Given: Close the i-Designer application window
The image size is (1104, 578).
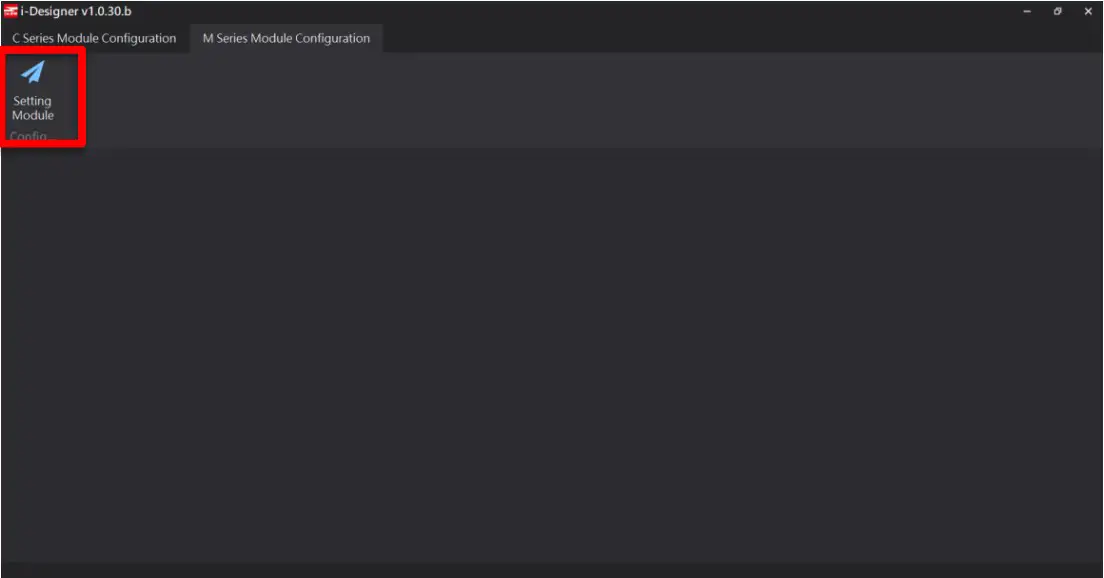Looking at the screenshot, I should [1088, 11].
